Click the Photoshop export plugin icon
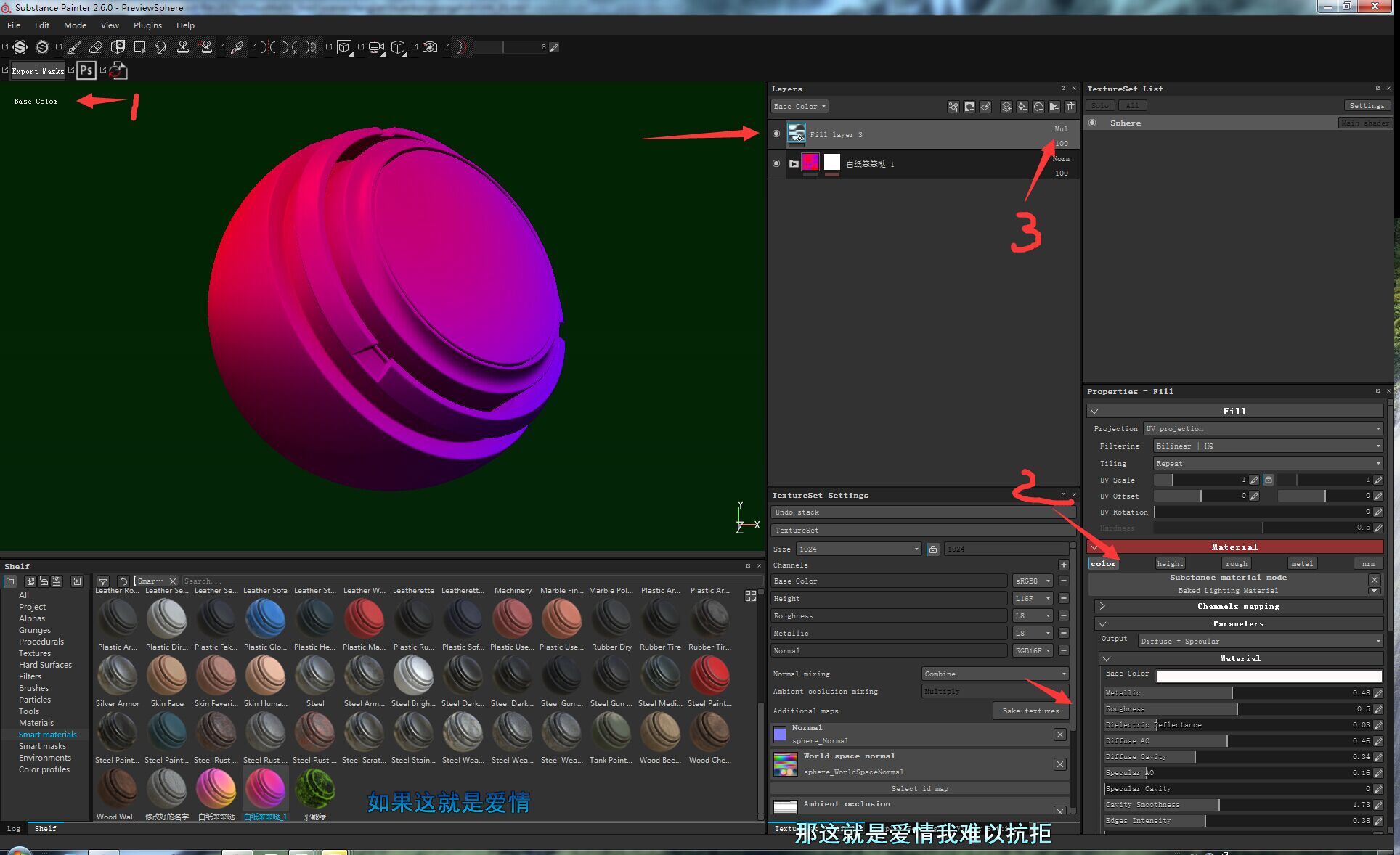The width and height of the screenshot is (1400, 855). 86,70
